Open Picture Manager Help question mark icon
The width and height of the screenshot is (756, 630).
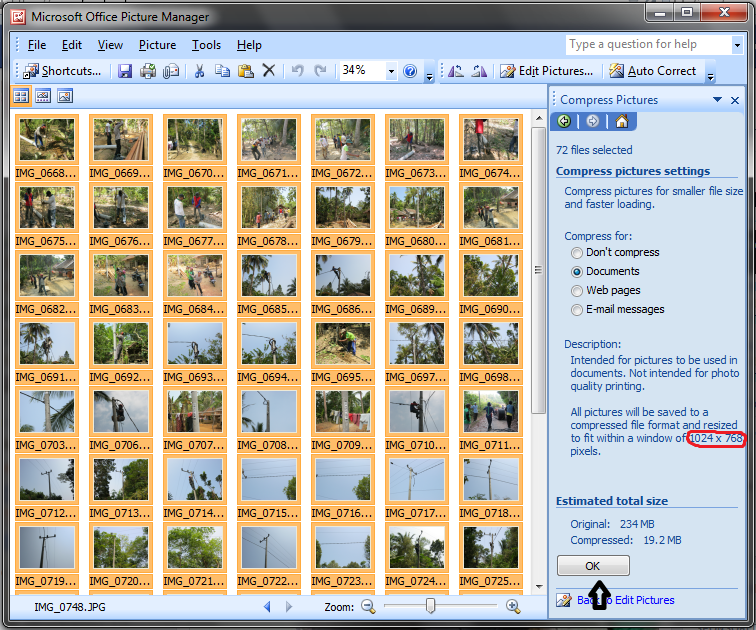coord(410,71)
